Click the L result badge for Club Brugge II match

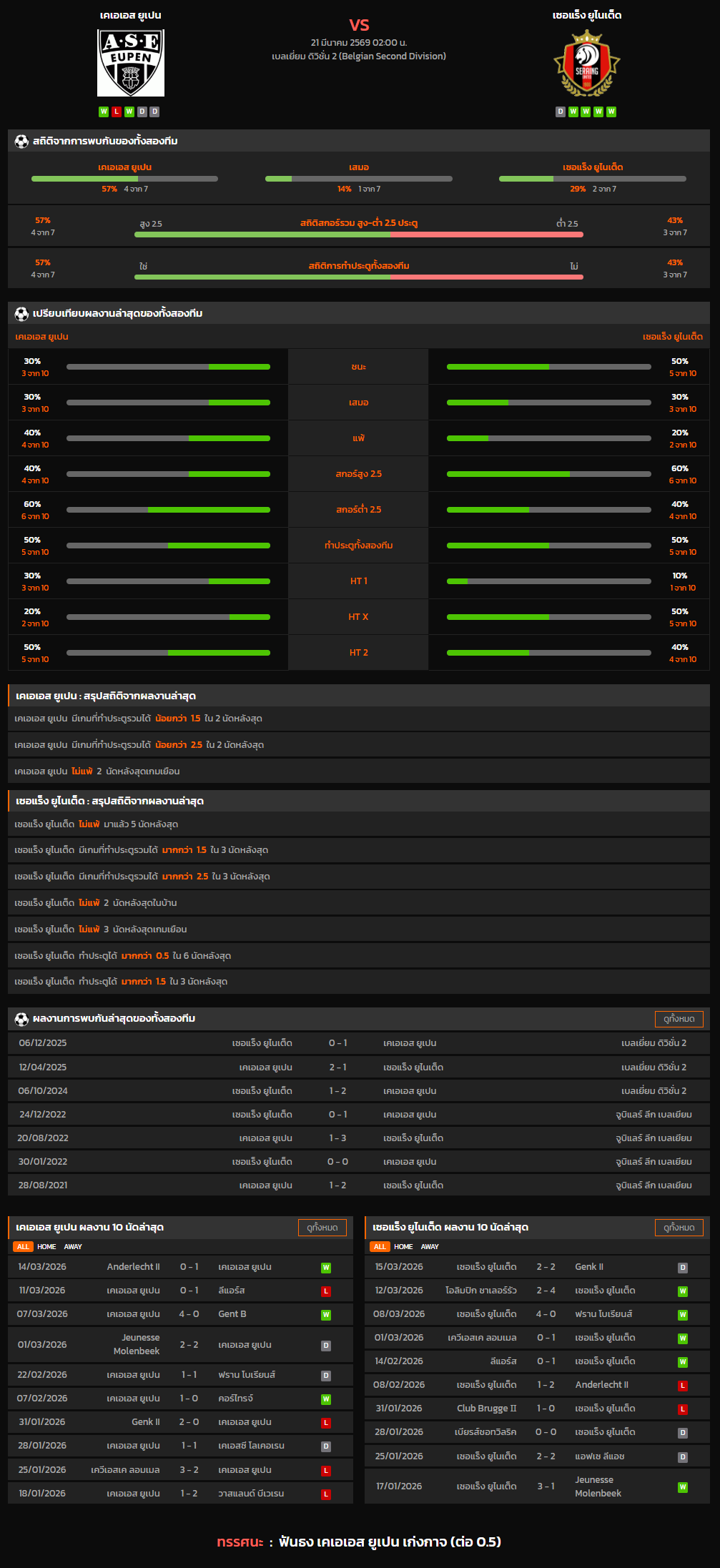pos(683,1409)
